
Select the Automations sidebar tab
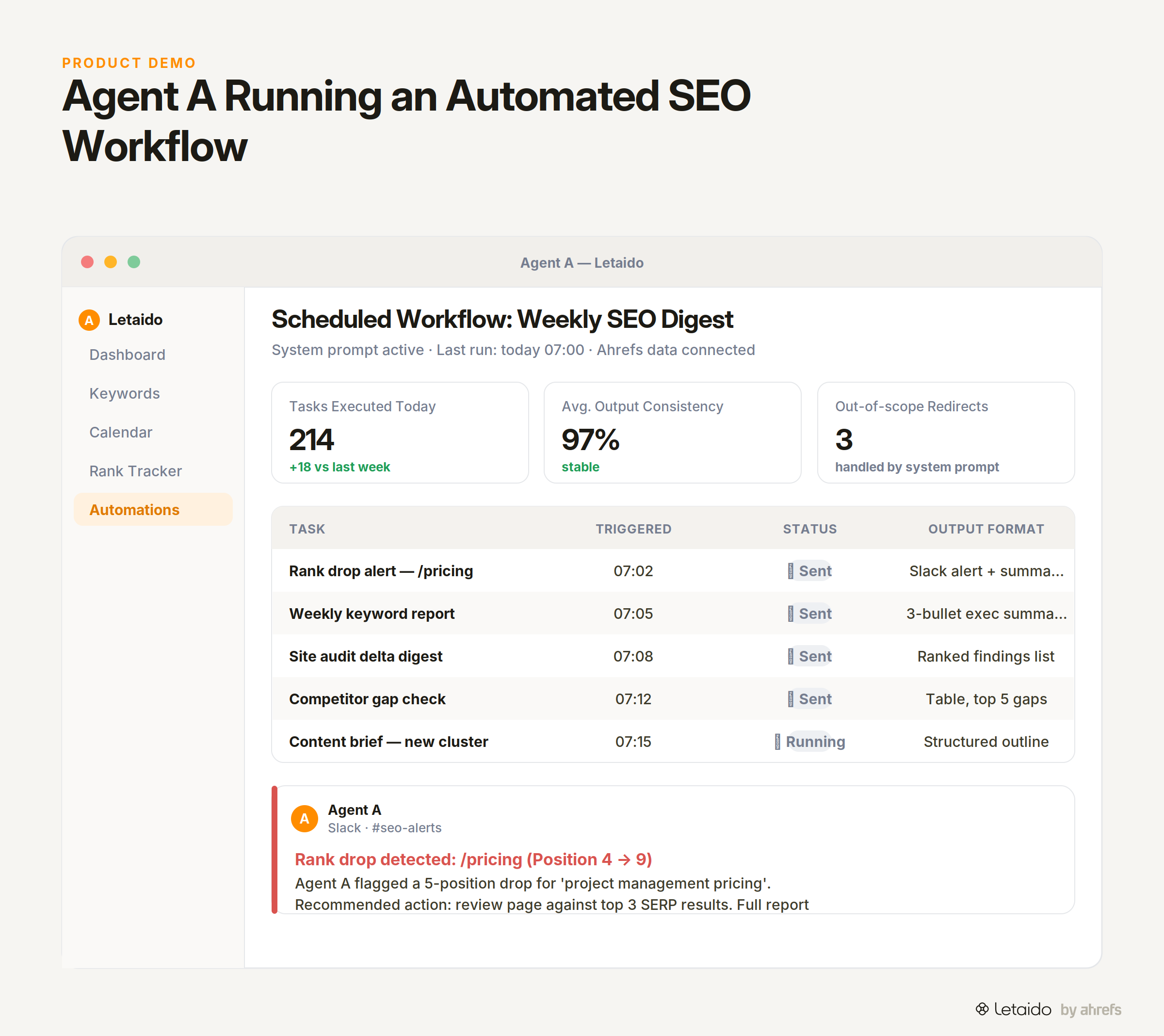pos(153,510)
